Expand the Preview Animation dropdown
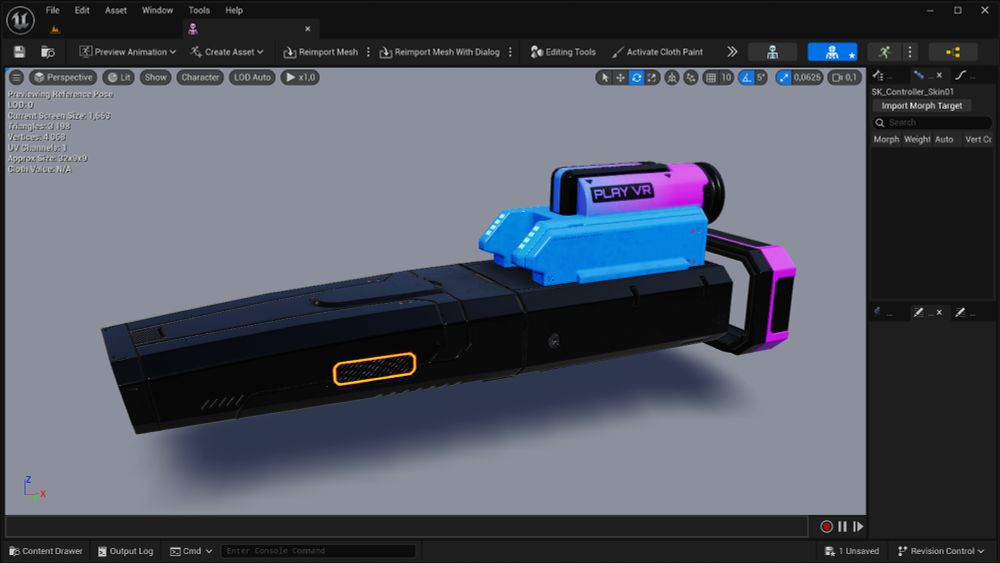1000x563 pixels. pyautogui.click(x=128, y=52)
